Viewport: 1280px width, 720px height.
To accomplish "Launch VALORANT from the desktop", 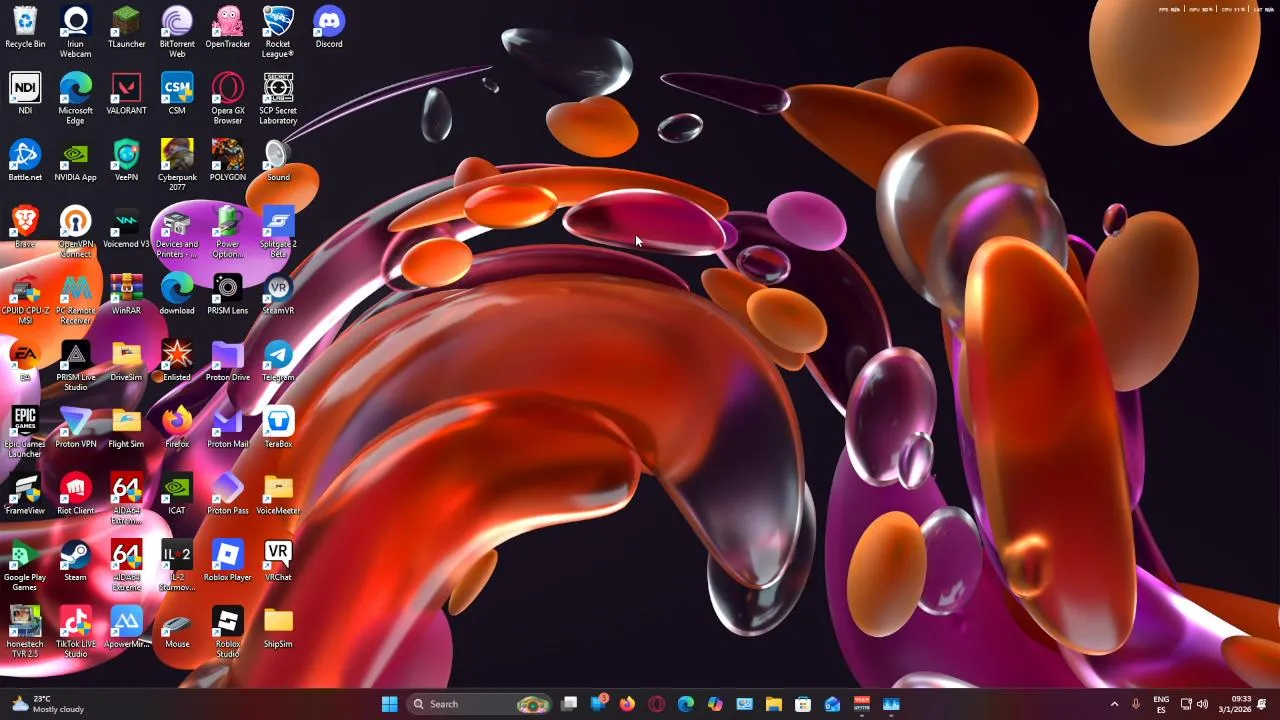I will coord(127,94).
